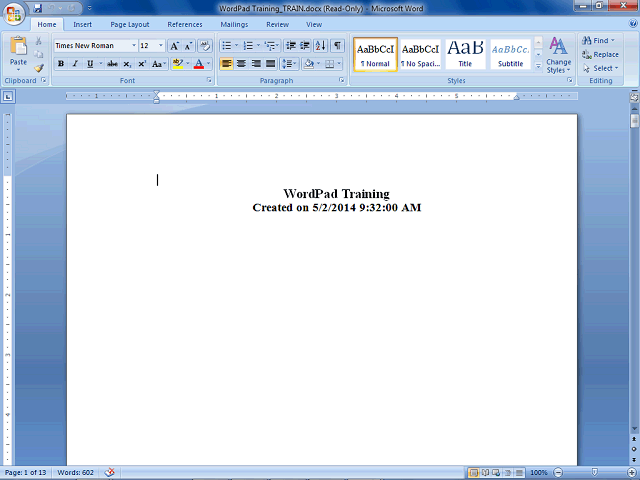Launch the Paragraph dialog box

click(x=342, y=80)
